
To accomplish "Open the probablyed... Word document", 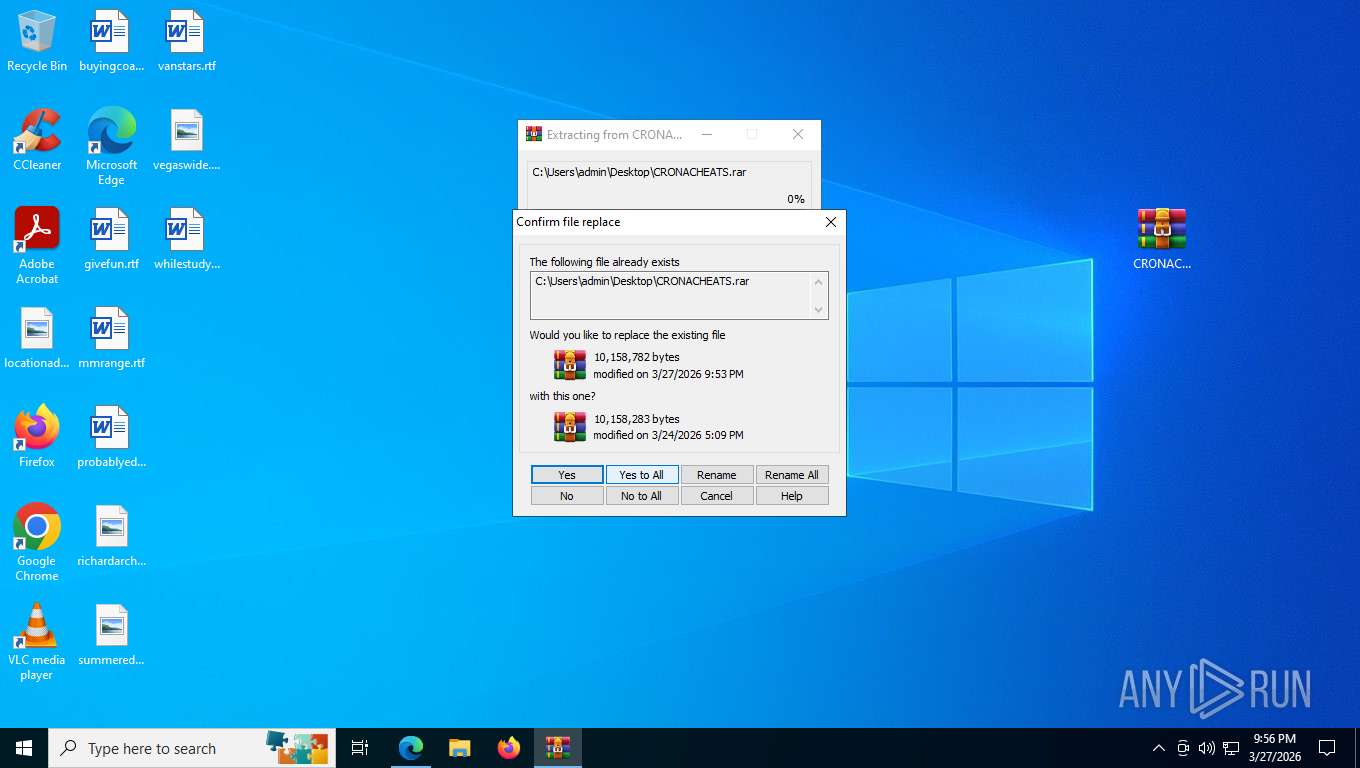I will (x=111, y=437).
